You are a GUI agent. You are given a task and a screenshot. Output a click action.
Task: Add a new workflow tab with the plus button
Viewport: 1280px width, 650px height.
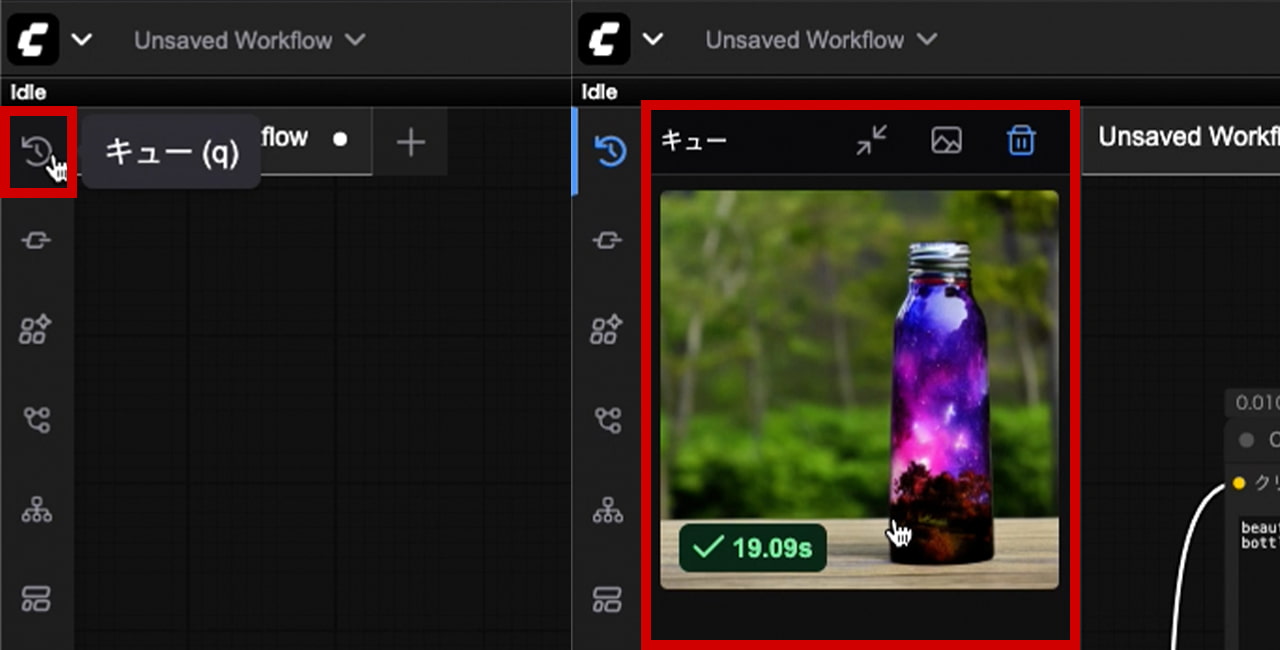coord(410,142)
